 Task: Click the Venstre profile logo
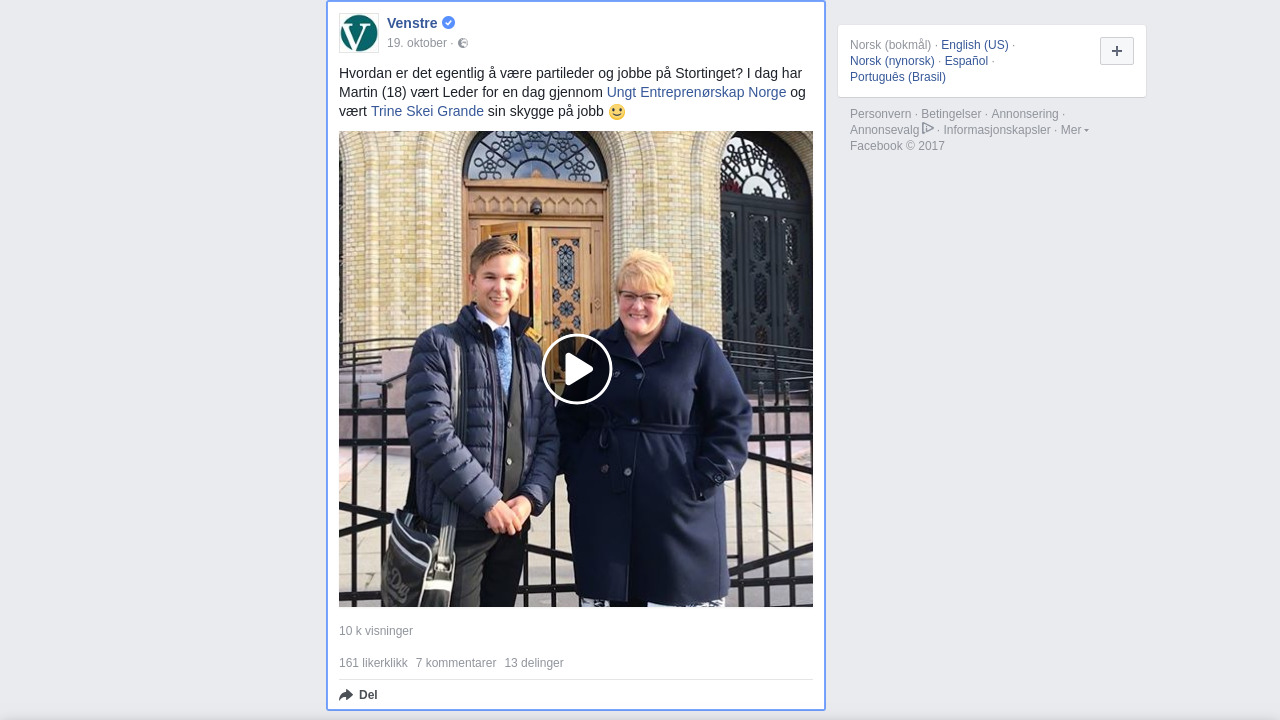pos(359,33)
